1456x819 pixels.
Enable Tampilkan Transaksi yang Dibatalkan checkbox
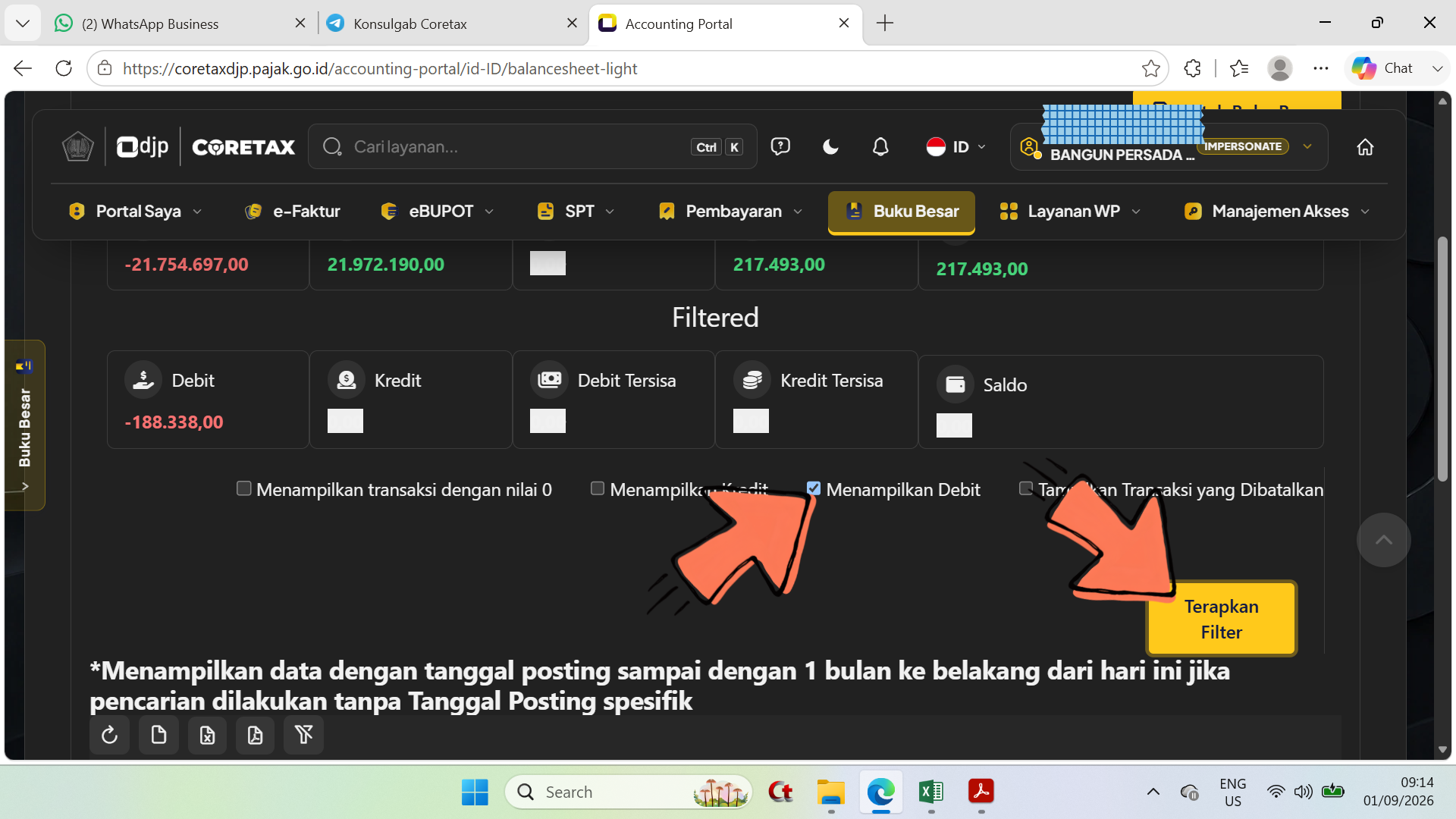point(1026,488)
